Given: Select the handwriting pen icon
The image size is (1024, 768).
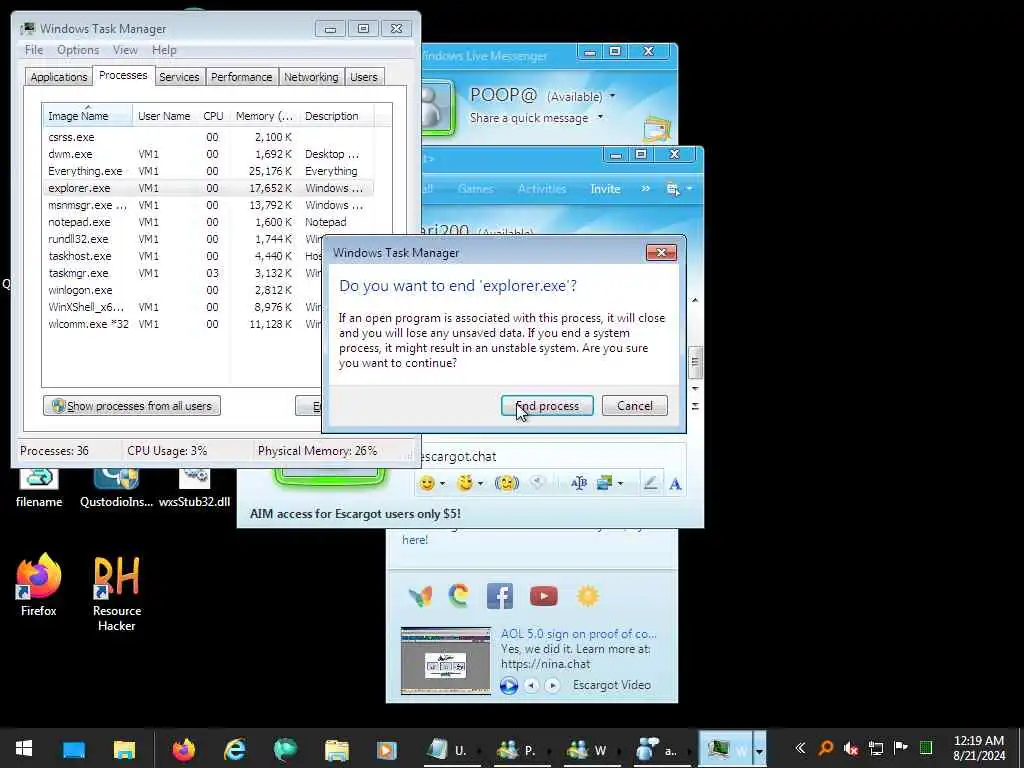Looking at the screenshot, I should [650, 483].
